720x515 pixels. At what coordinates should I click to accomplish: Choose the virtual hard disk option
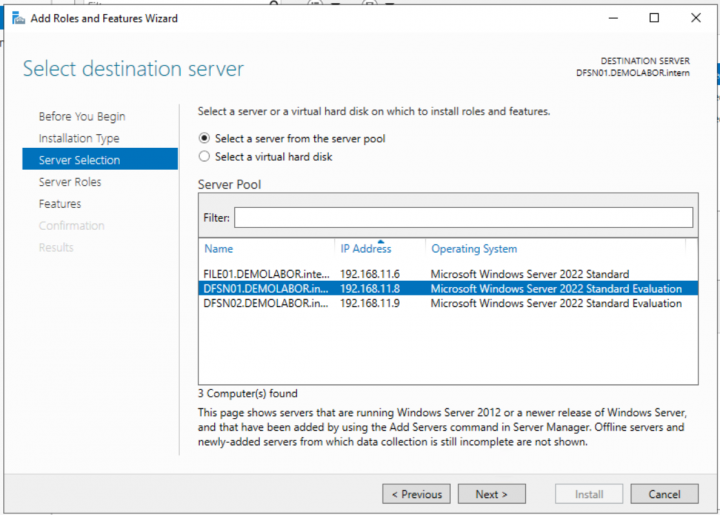tap(205, 157)
